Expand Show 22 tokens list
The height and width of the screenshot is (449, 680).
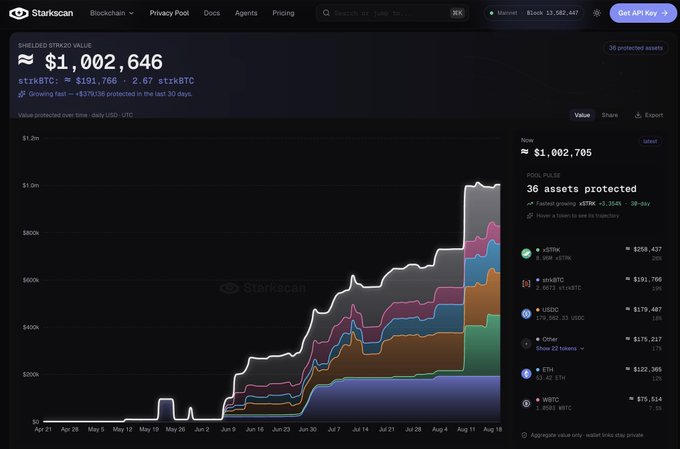pos(560,348)
